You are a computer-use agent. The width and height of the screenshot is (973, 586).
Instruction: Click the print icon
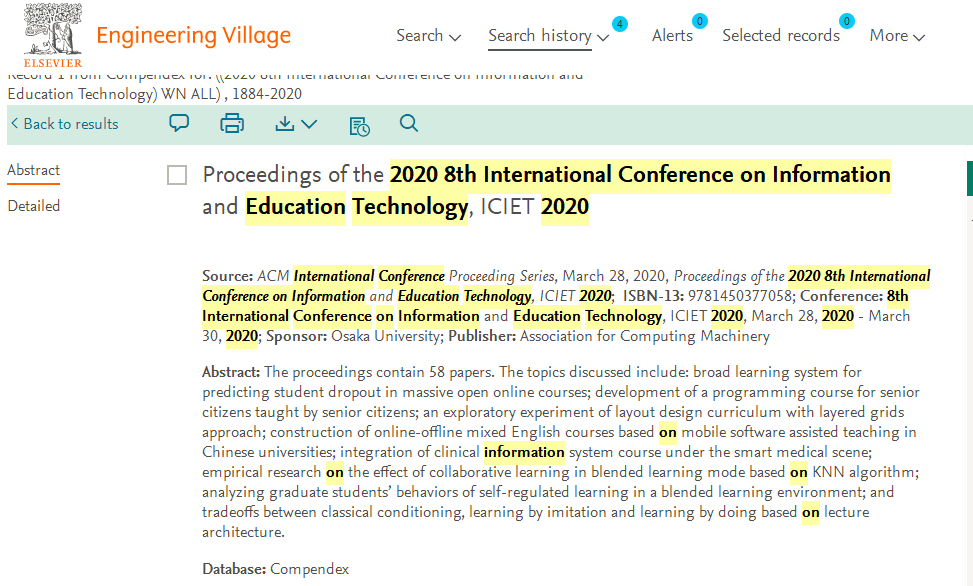coord(232,124)
